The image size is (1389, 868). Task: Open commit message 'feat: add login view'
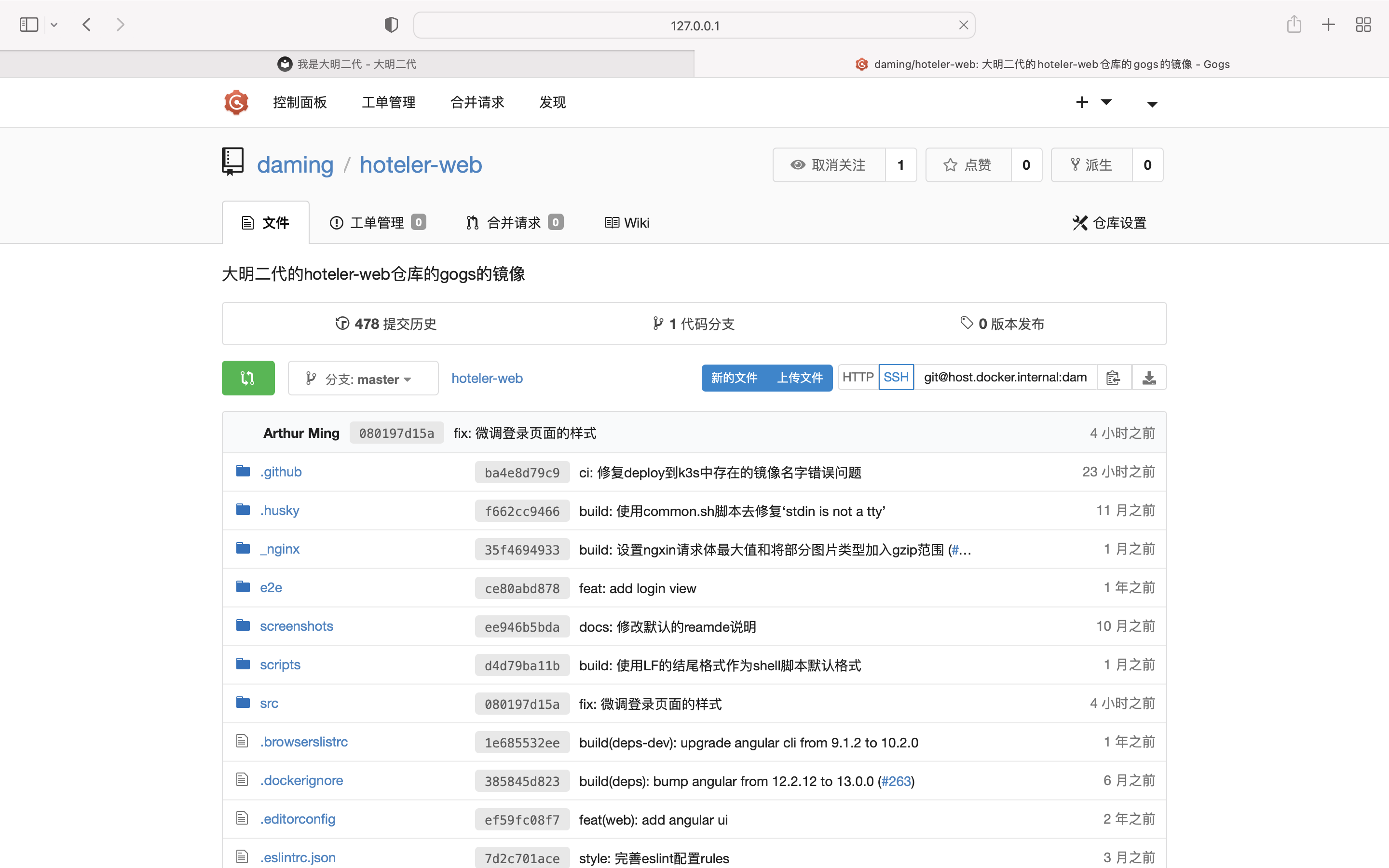[x=637, y=588]
